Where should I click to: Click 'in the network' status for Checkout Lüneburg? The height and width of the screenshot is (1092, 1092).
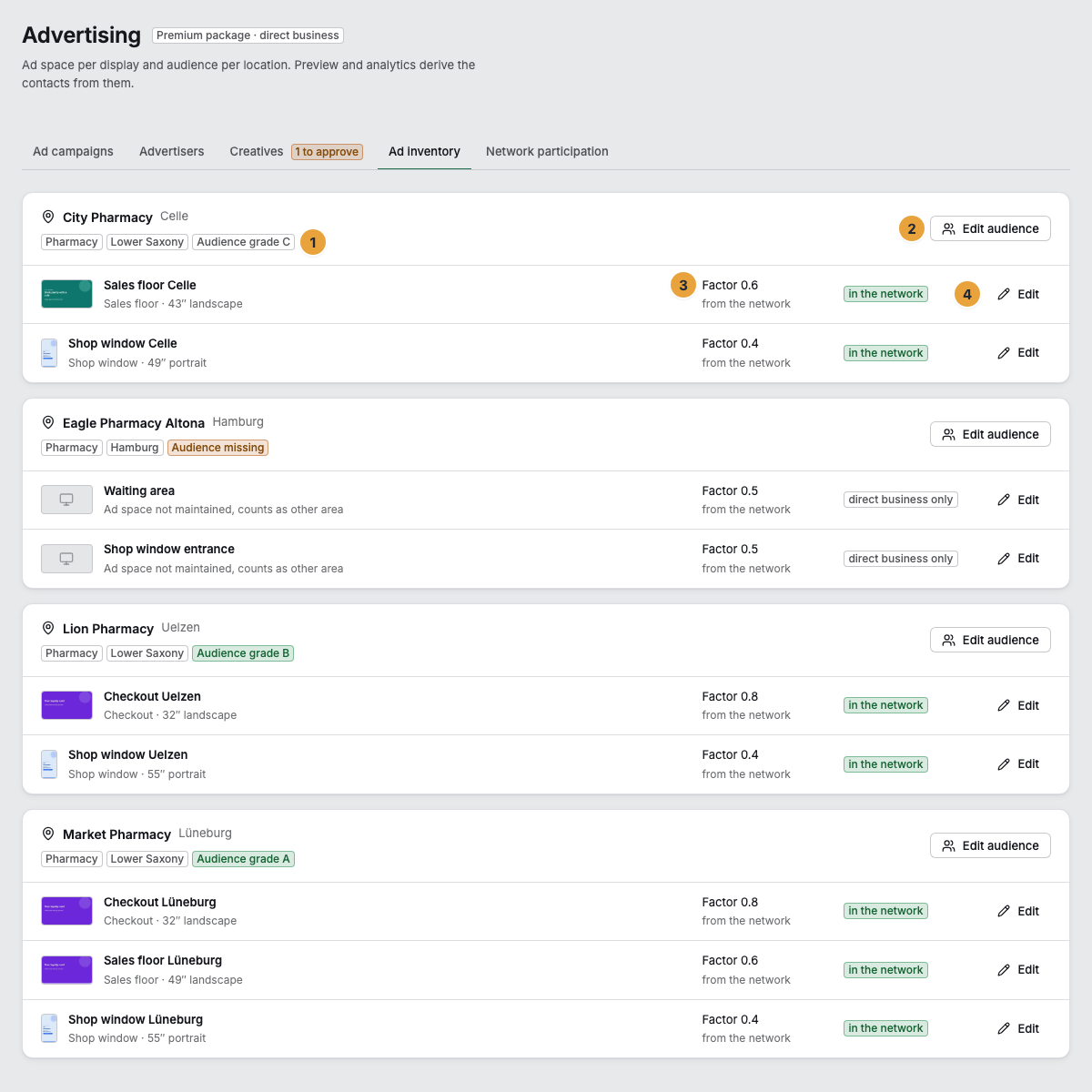(x=885, y=911)
